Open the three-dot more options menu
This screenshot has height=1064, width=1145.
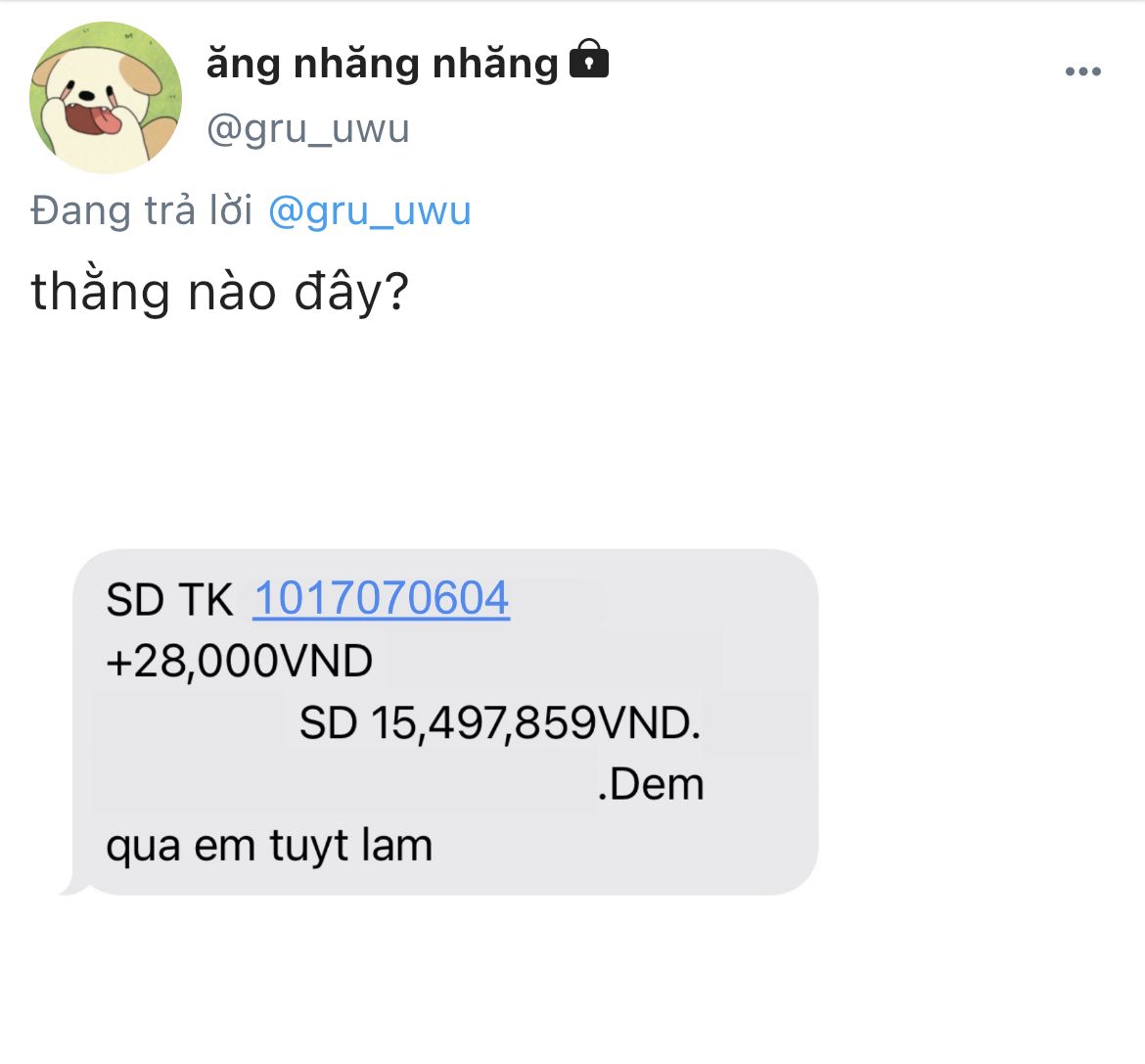pos(1083,71)
